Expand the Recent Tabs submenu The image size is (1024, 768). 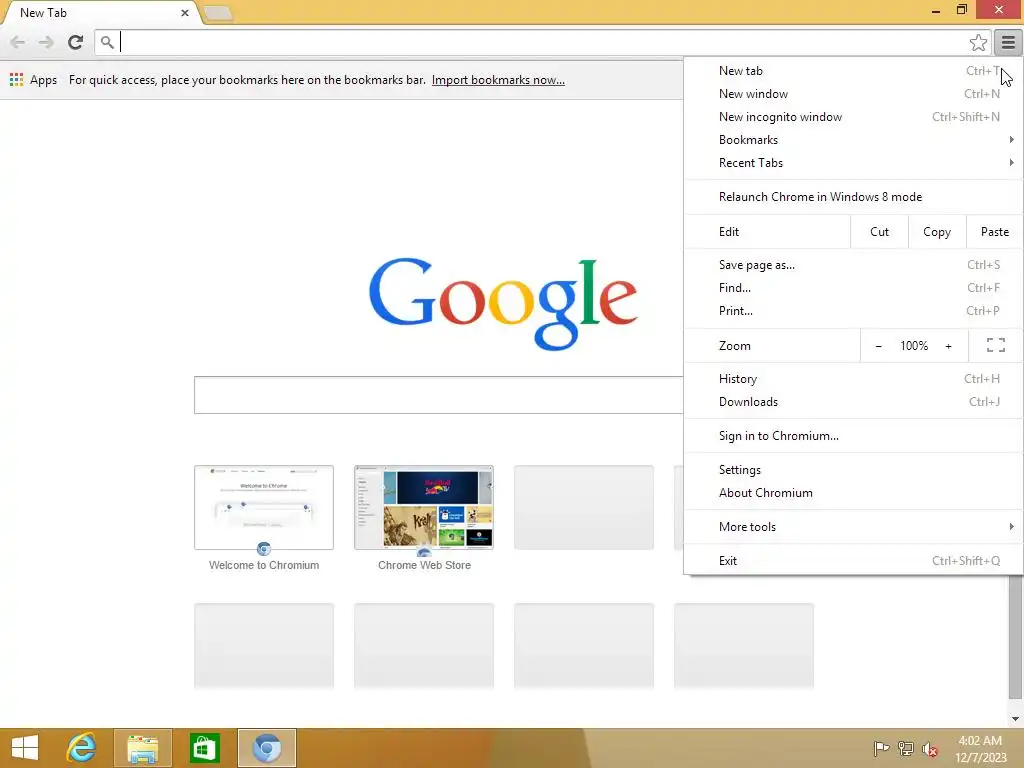[x=853, y=163]
